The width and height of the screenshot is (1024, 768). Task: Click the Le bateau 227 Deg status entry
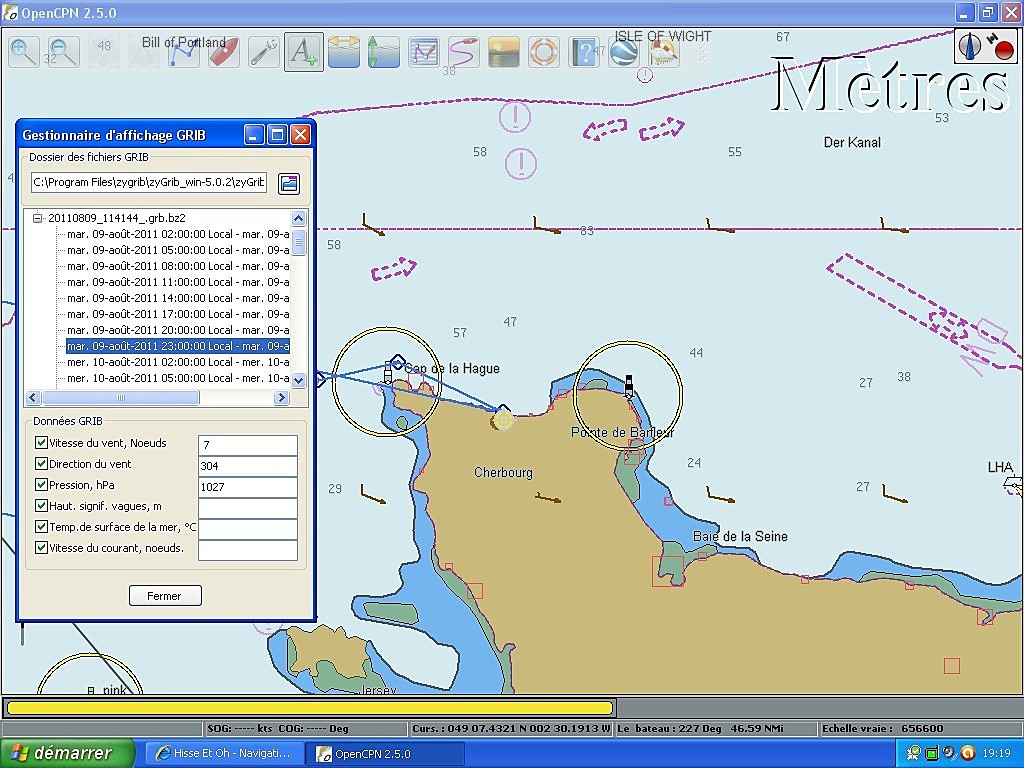715,728
